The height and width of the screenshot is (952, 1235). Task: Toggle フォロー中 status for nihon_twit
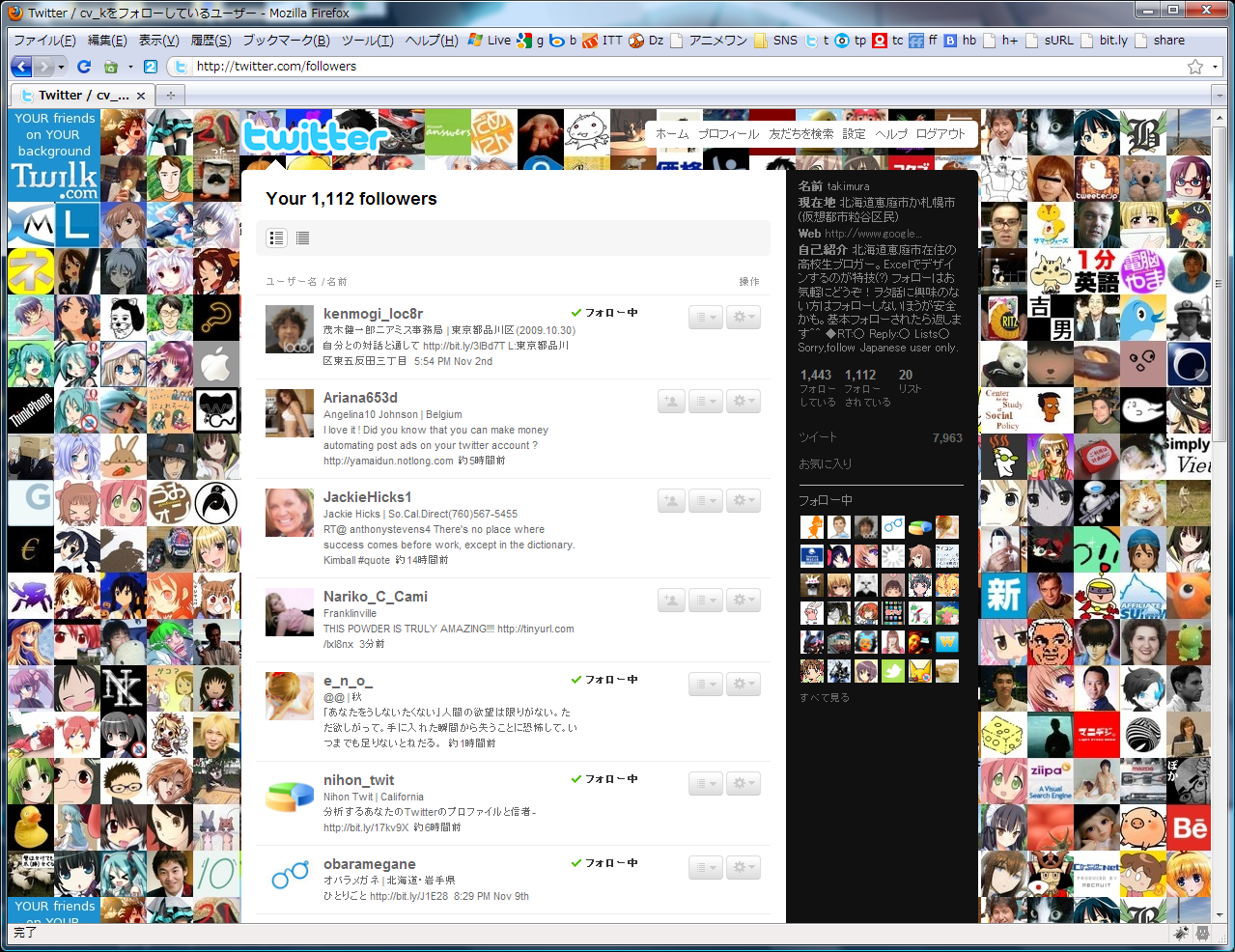tap(604, 779)
